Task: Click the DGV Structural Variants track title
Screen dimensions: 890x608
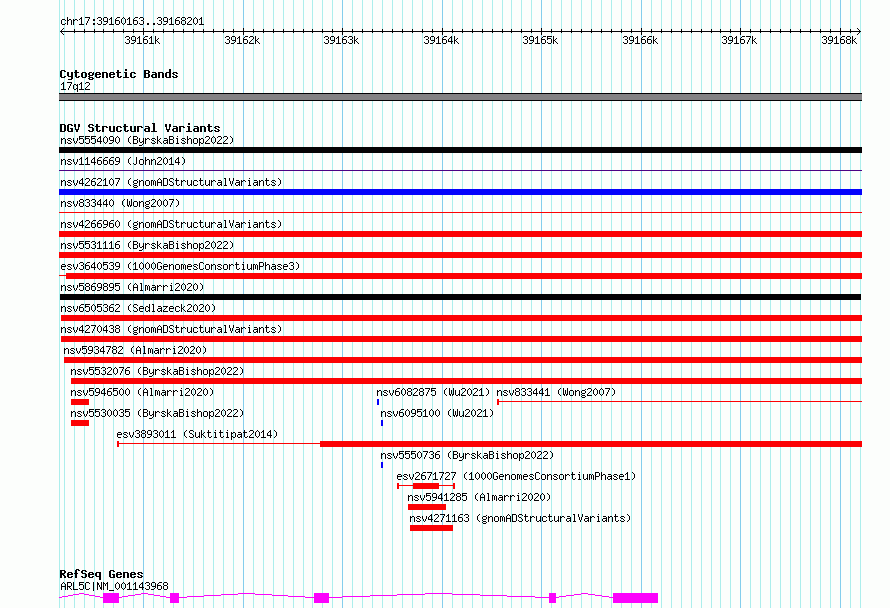Action: click(140, 128)
